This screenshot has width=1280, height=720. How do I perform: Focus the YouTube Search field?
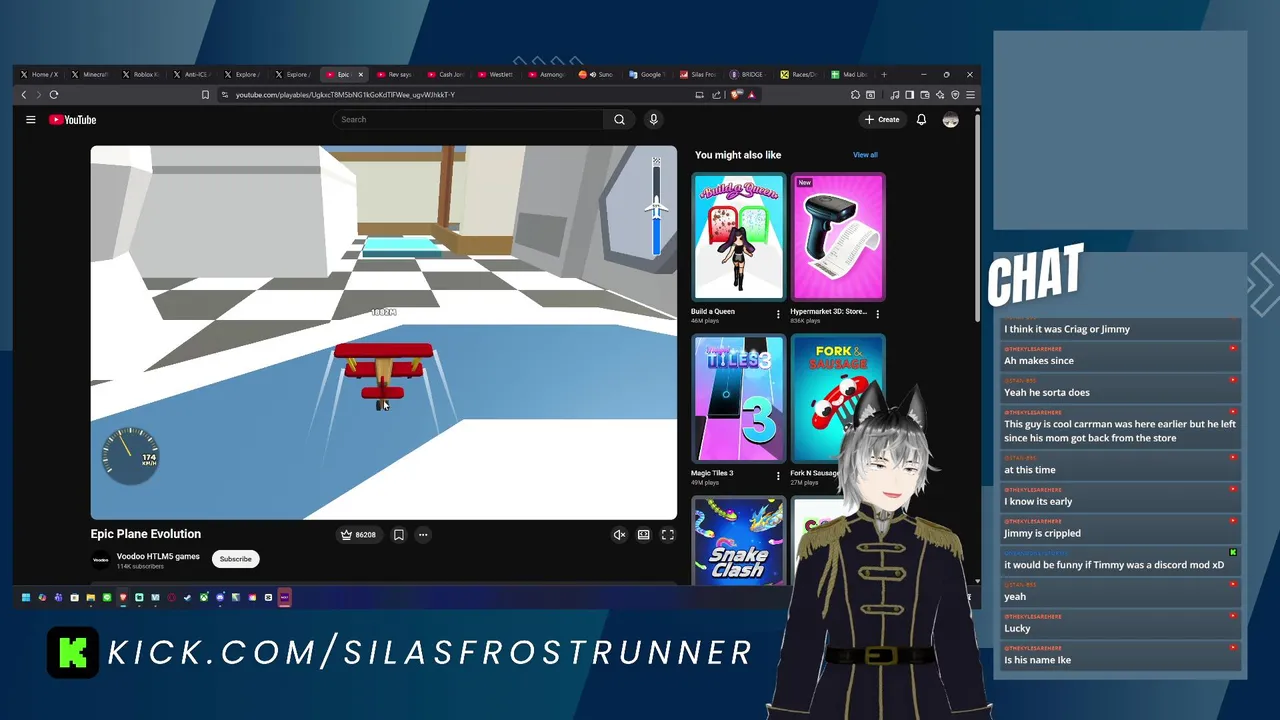click(x=468, y=120)
